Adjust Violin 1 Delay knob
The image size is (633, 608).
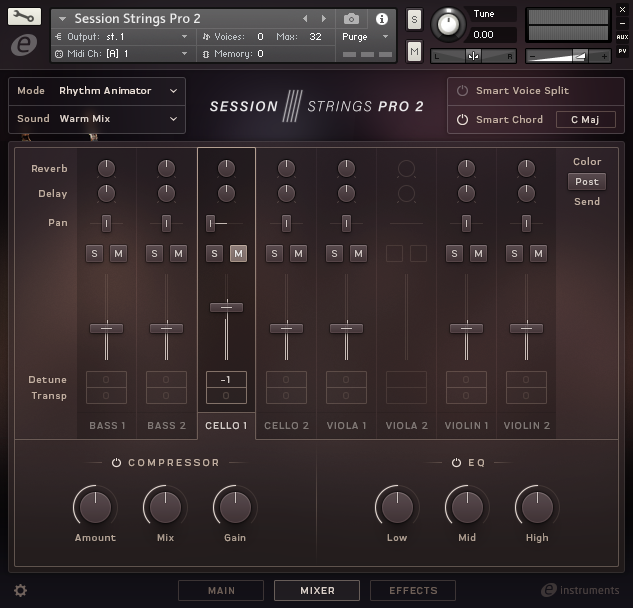coord(466,194)
